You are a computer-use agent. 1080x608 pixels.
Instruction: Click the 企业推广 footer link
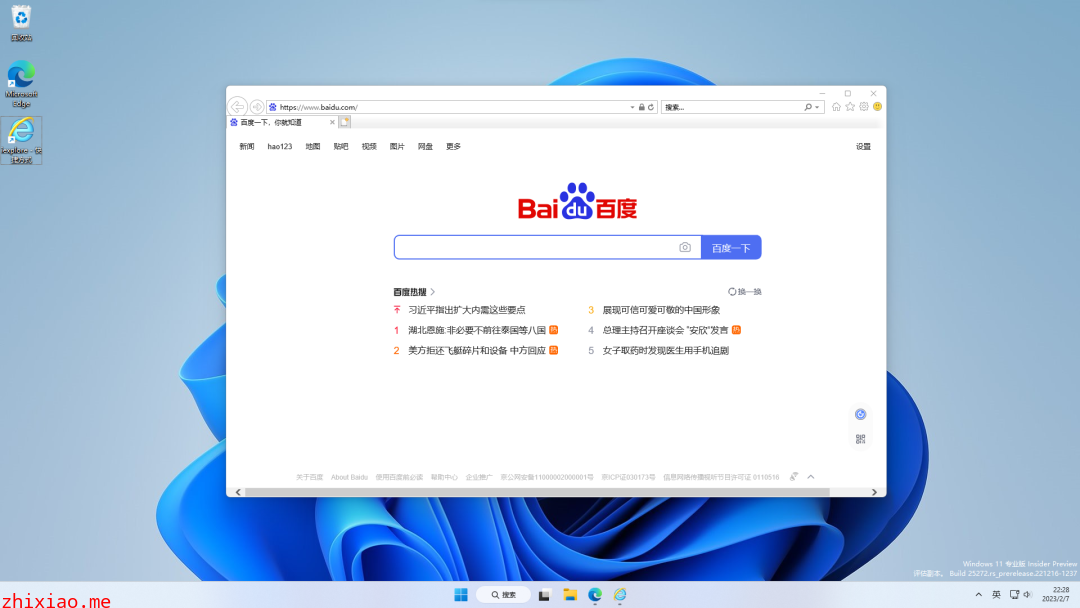tap(479, 477)
